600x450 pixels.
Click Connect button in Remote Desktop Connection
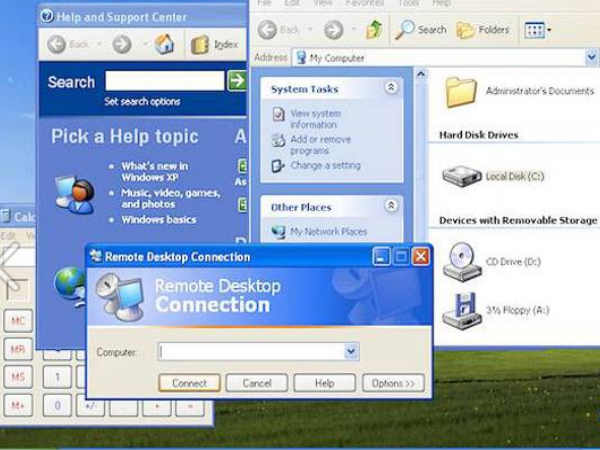189,383
